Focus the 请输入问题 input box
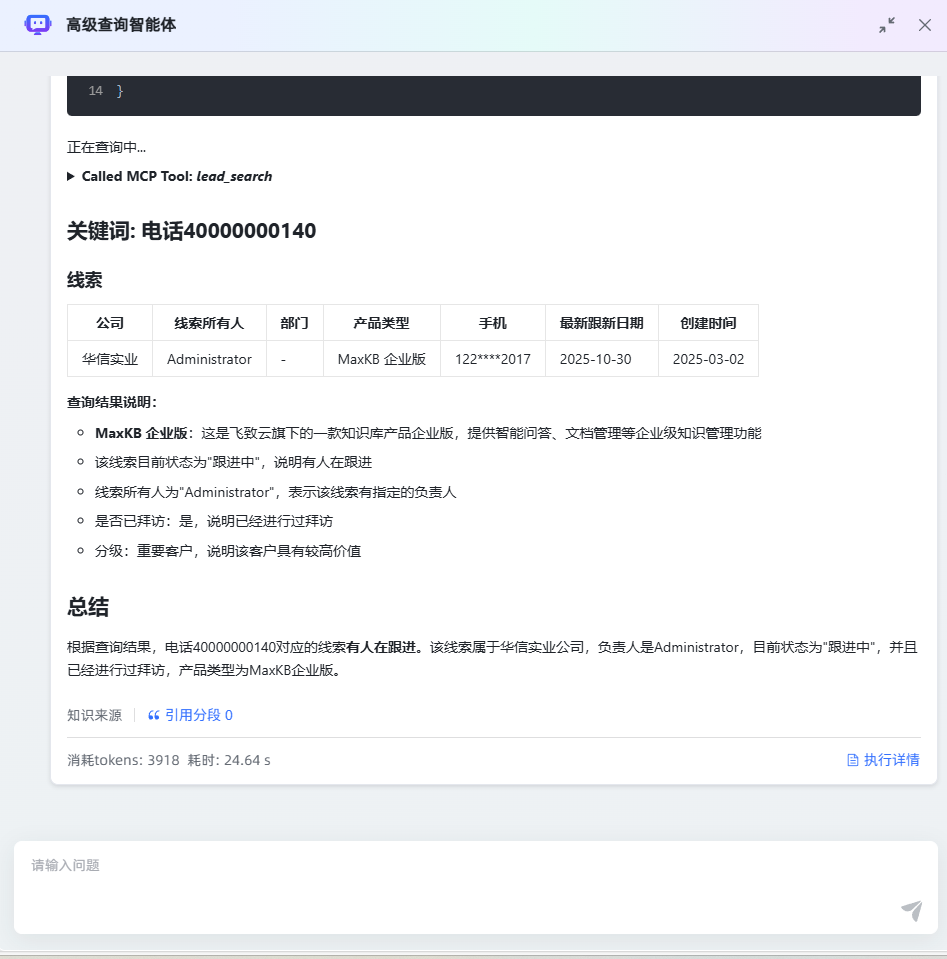Viewport: 947px width, 959px height. tap(475, 887)
